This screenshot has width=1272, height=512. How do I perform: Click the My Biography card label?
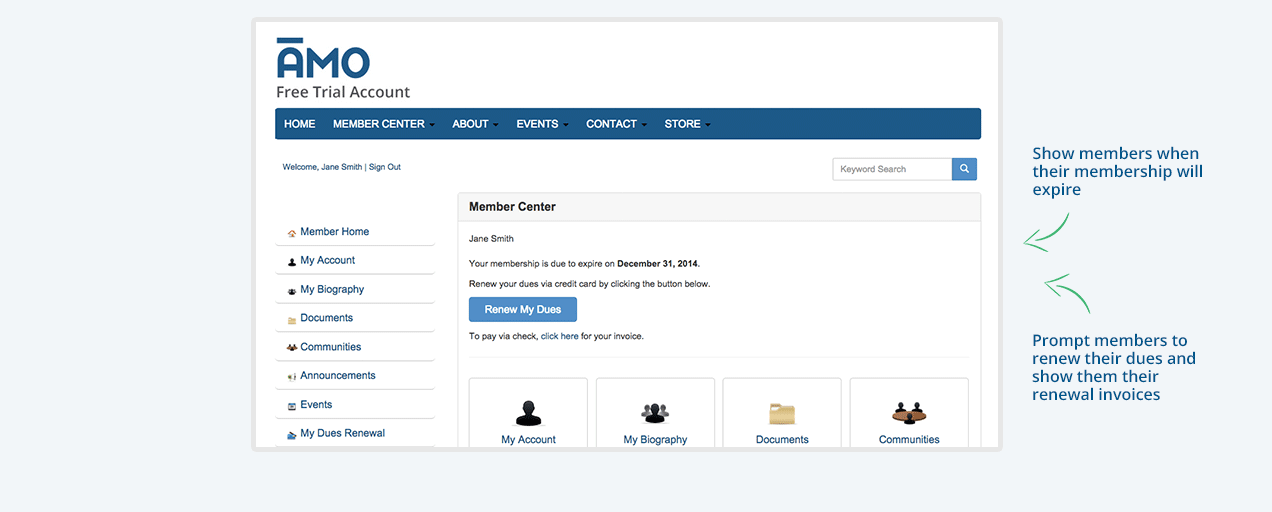[x=655, y=440]
